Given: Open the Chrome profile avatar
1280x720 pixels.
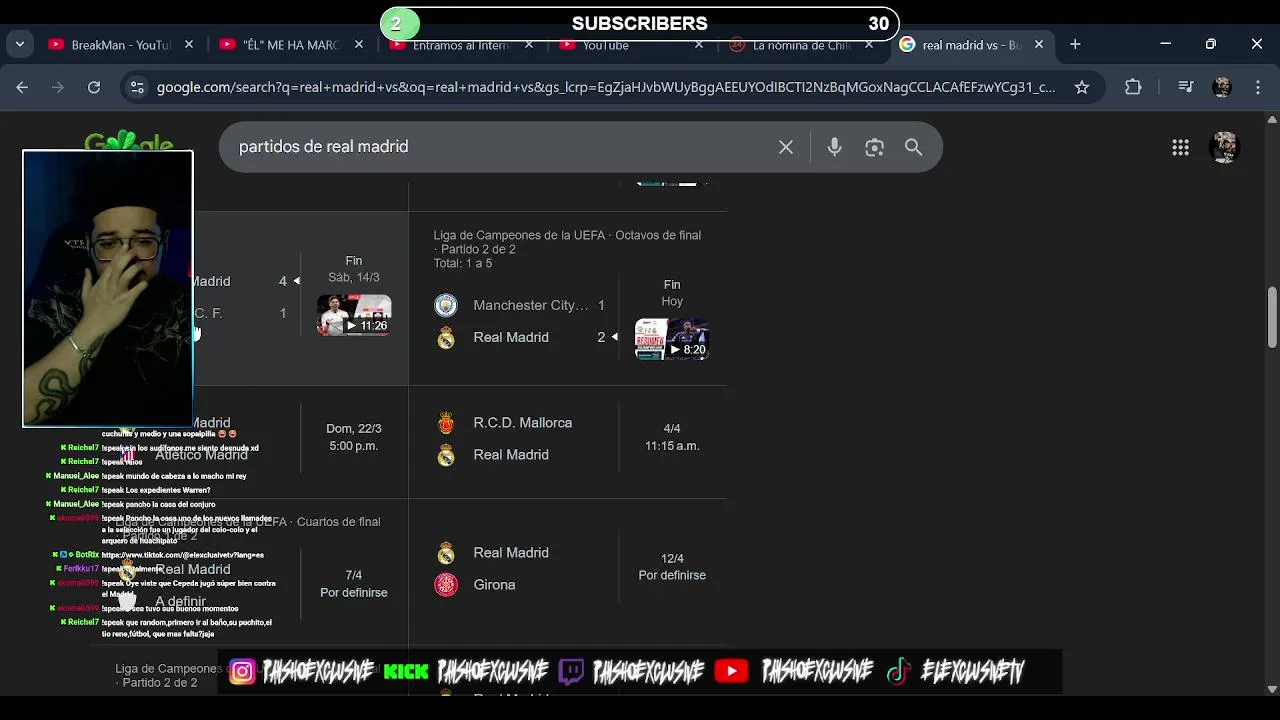Looking at the screenshot, I should coord(1222,87).
